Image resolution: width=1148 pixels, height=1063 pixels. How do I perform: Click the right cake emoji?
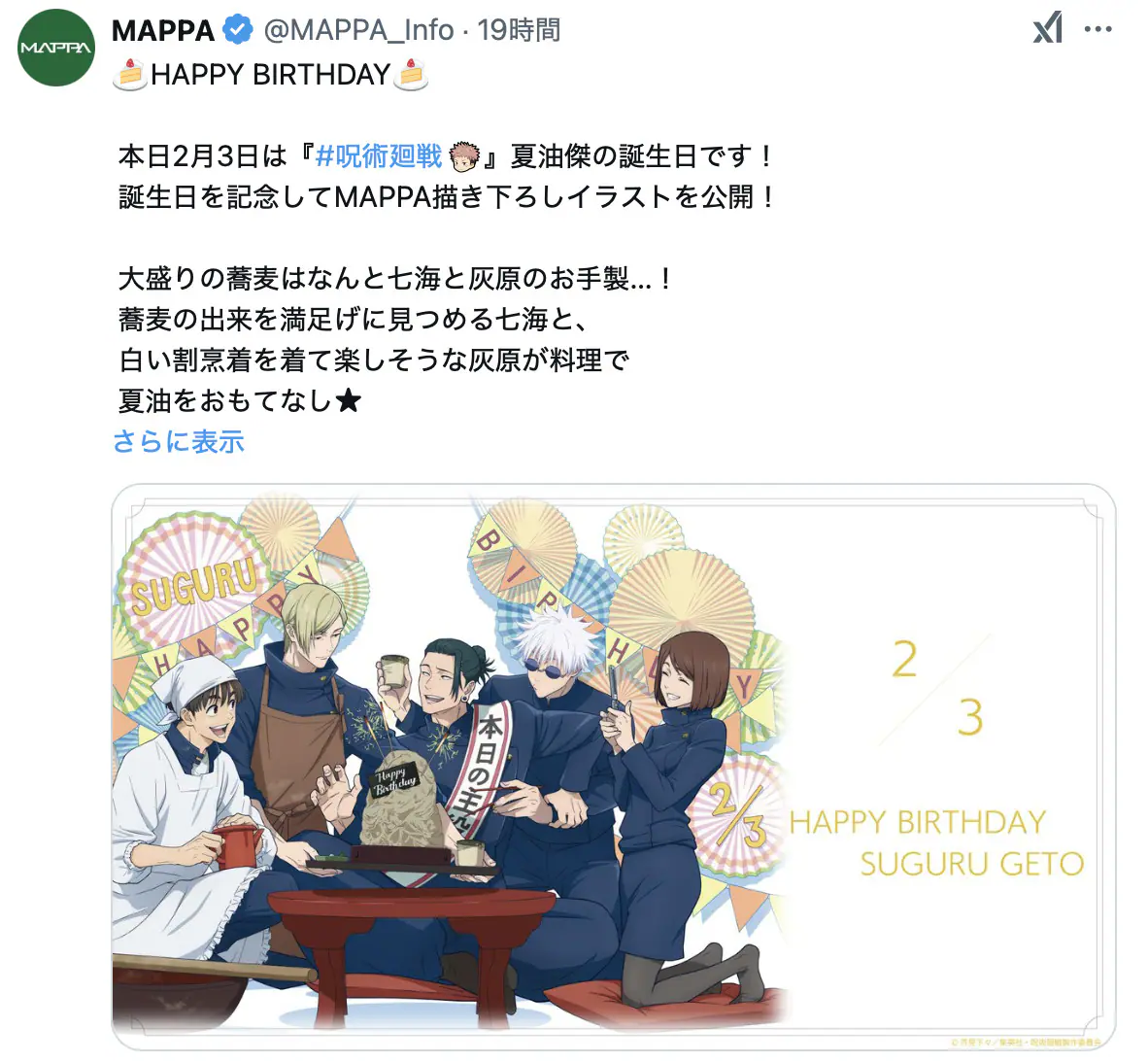pos(411,75)
